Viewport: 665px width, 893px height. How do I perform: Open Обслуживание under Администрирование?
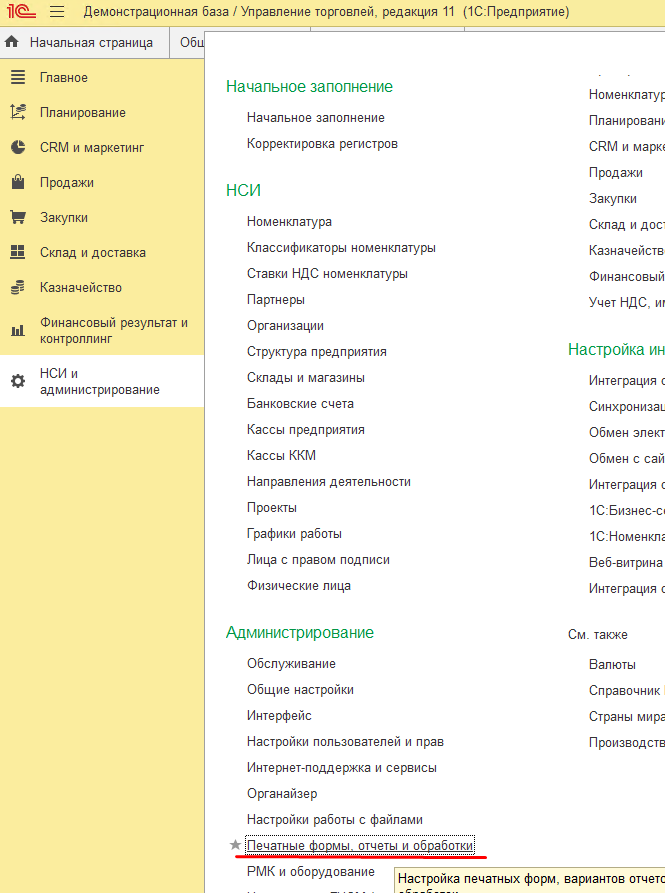291,664
